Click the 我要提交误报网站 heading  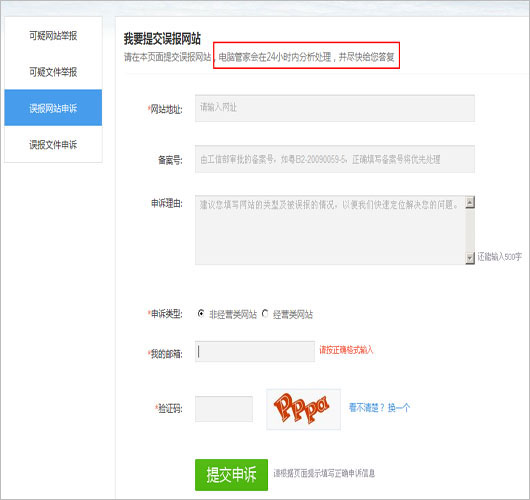(162, 39)
